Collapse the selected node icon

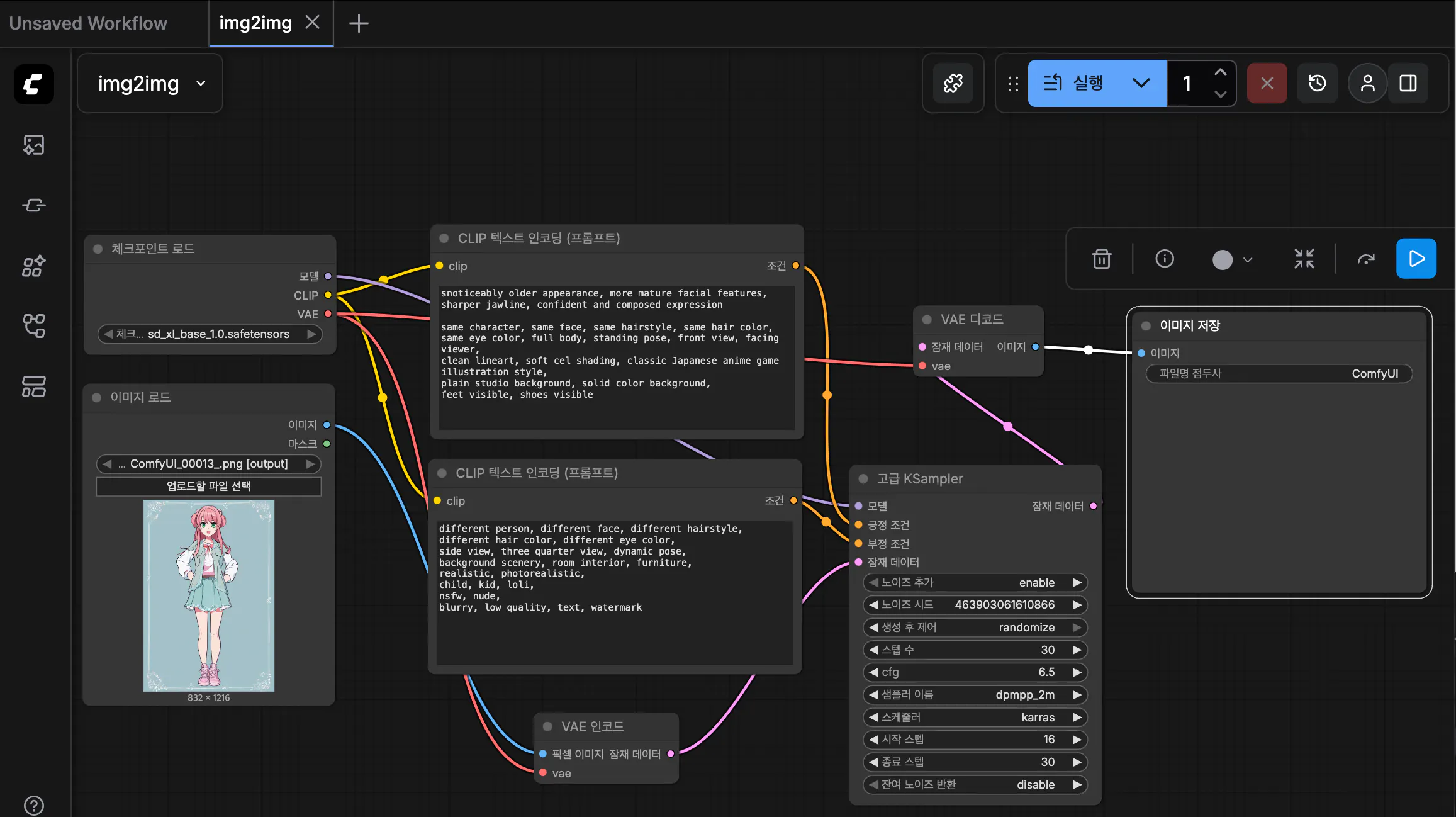click(x=1304, y=259)
